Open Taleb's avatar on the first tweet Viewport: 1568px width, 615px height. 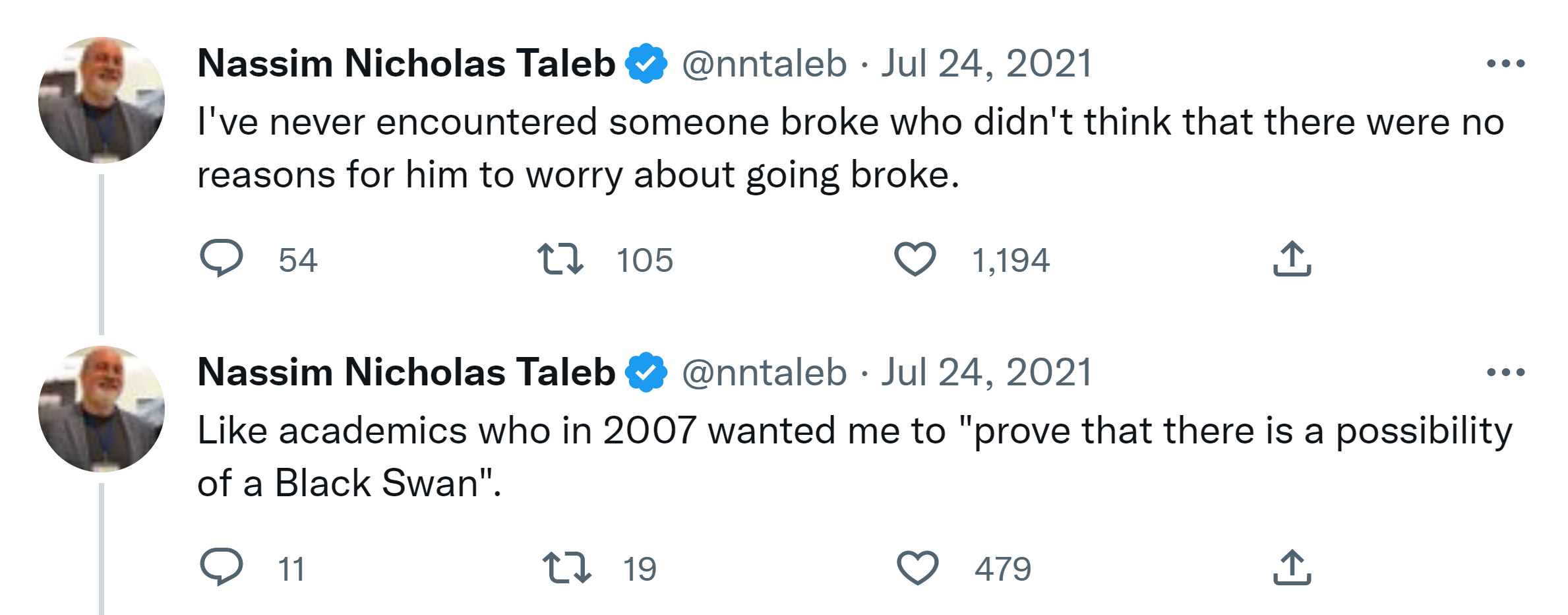tap(102, 100)
